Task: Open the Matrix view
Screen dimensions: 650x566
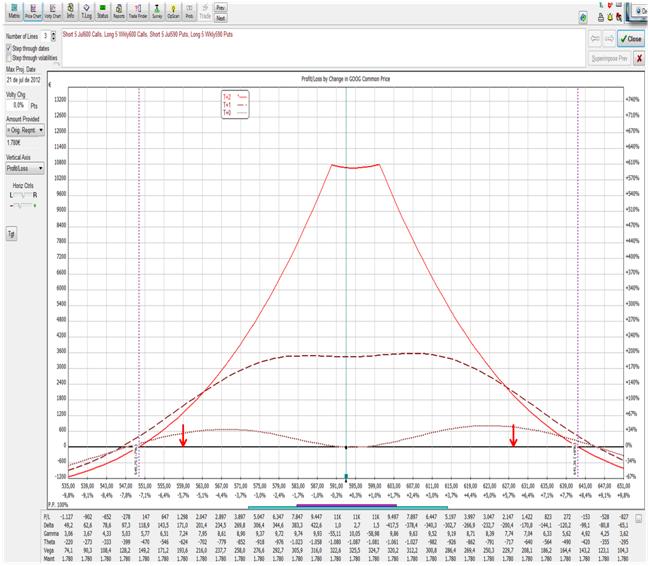Action: click(11, 12)
